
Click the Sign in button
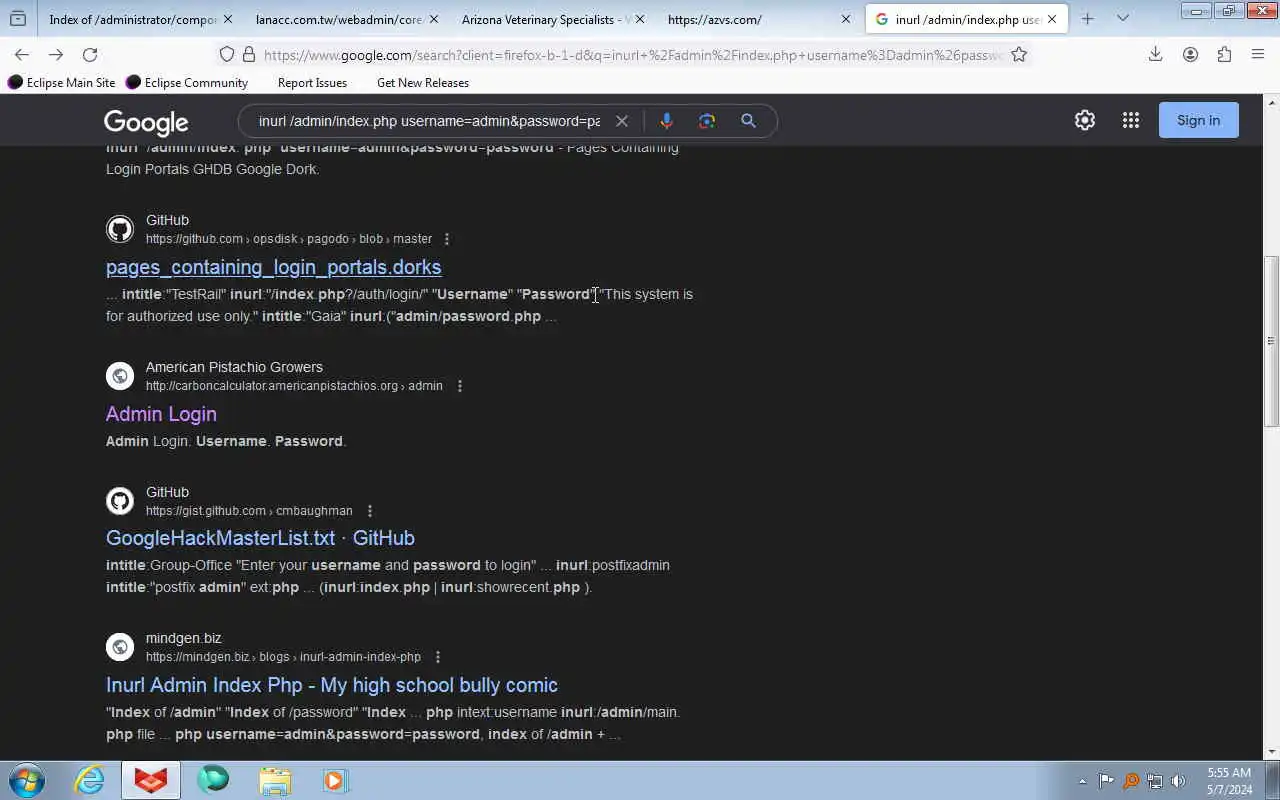point(1198,120)
